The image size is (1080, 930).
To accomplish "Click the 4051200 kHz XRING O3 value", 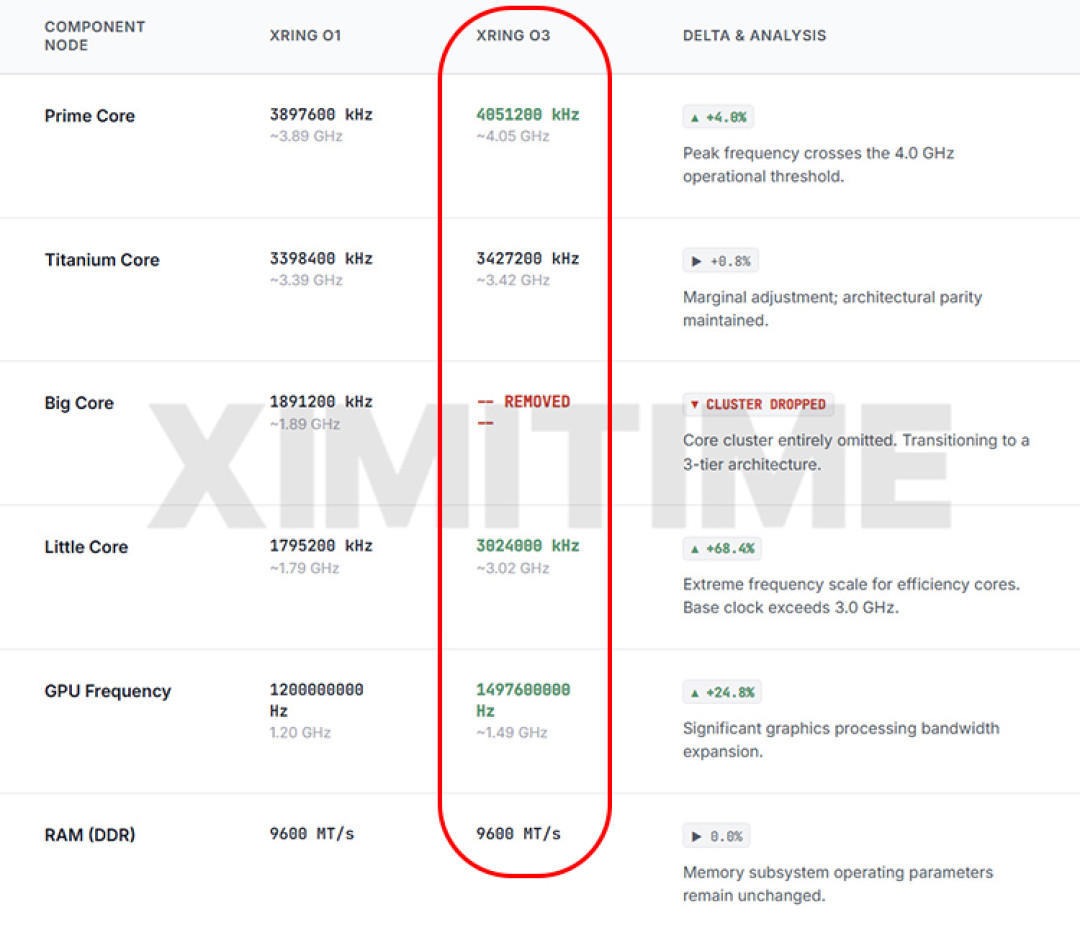I will point(528,114).
